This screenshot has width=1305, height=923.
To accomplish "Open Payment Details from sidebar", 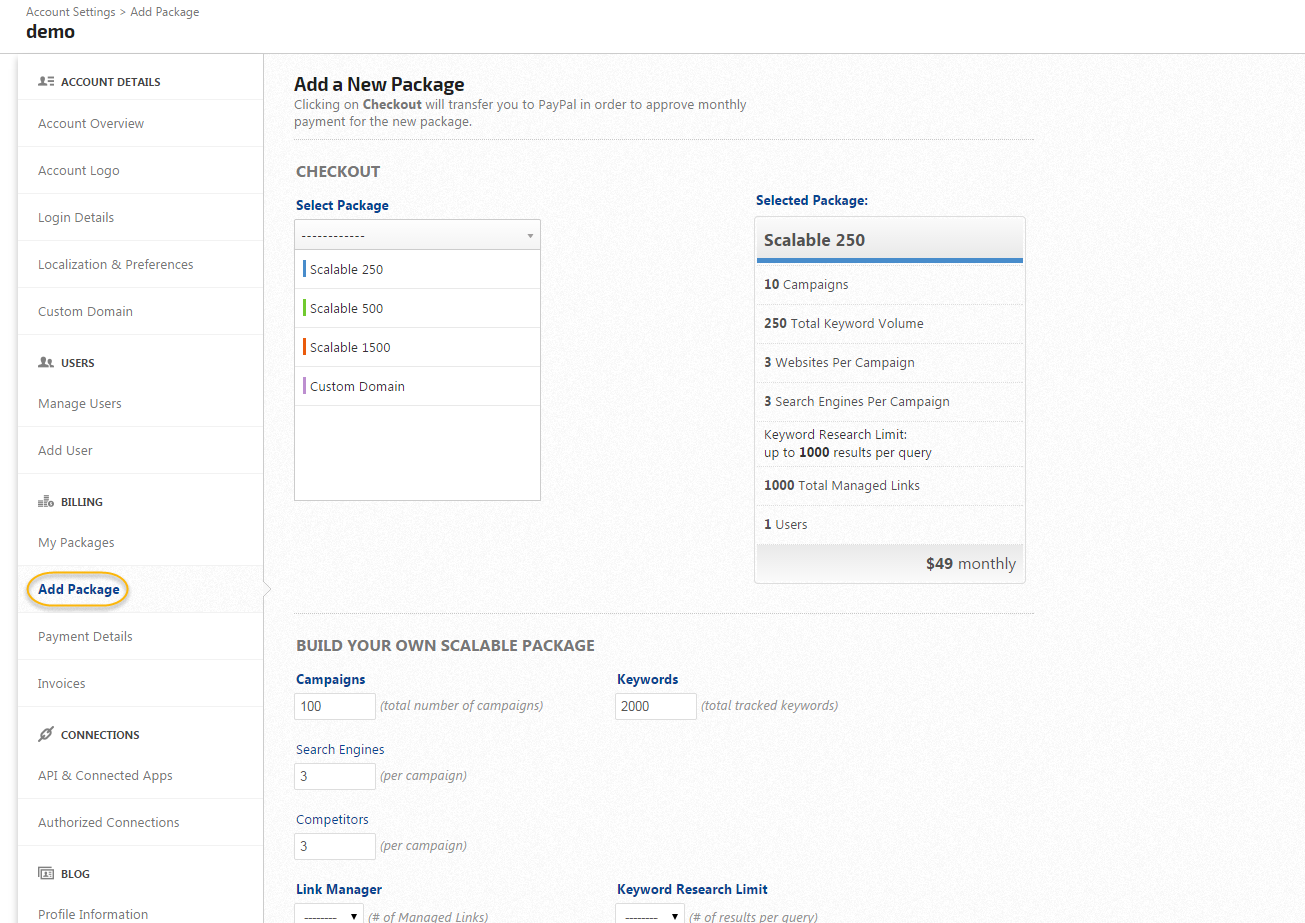I will pyautogui.click(x=85, y=637).
